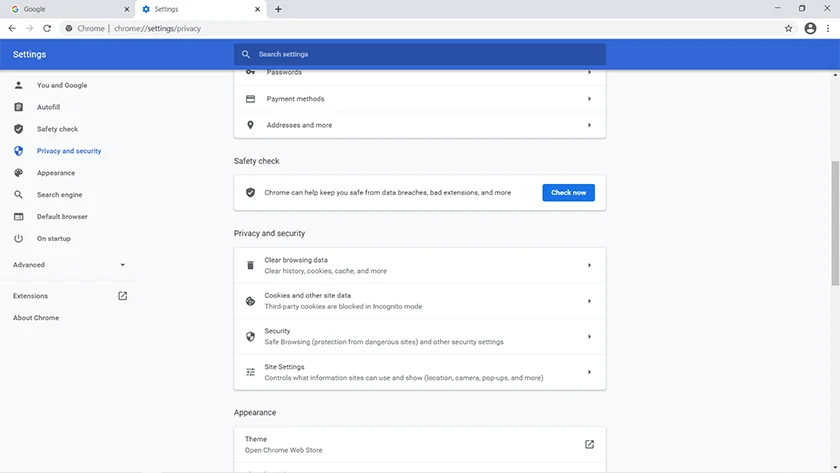This screenshot has width=840, height=473.
Task: Open Addresses and more row
Action: coord(419,125)
